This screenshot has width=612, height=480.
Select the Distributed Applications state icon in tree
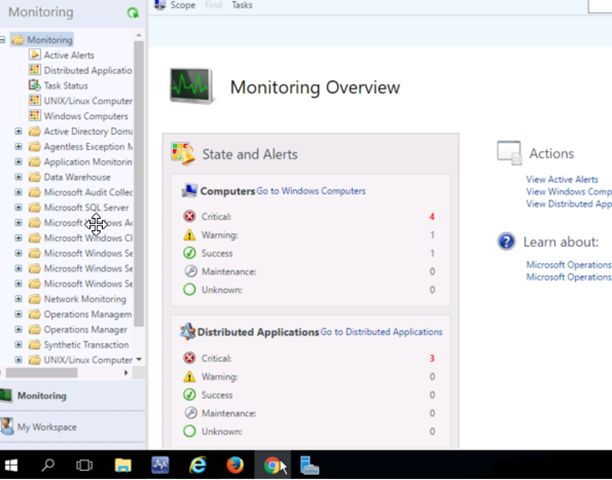pyautogui.click(x=34, y=70)
